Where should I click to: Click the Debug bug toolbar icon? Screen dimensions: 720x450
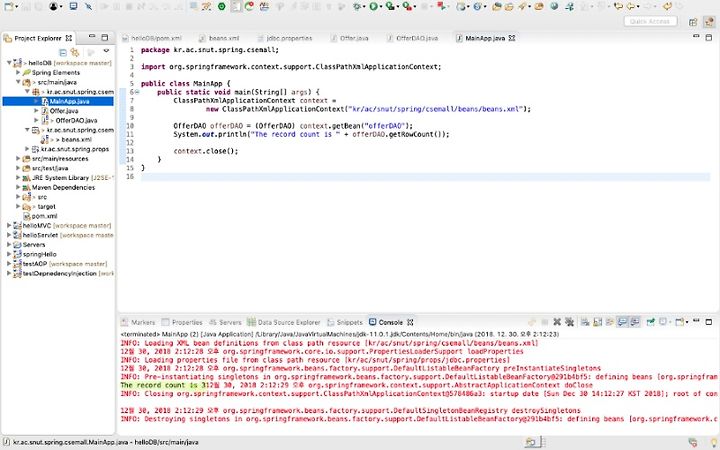click(357, 6)
